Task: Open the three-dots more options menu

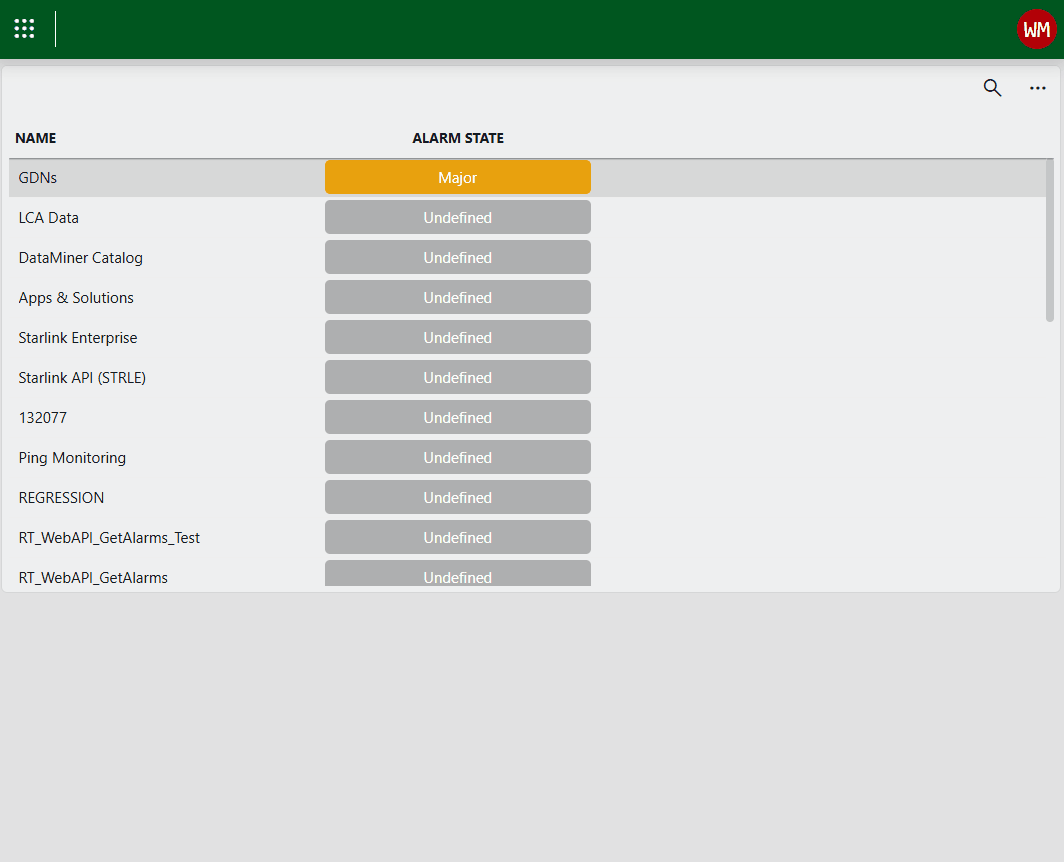Action: point(1038,88)
